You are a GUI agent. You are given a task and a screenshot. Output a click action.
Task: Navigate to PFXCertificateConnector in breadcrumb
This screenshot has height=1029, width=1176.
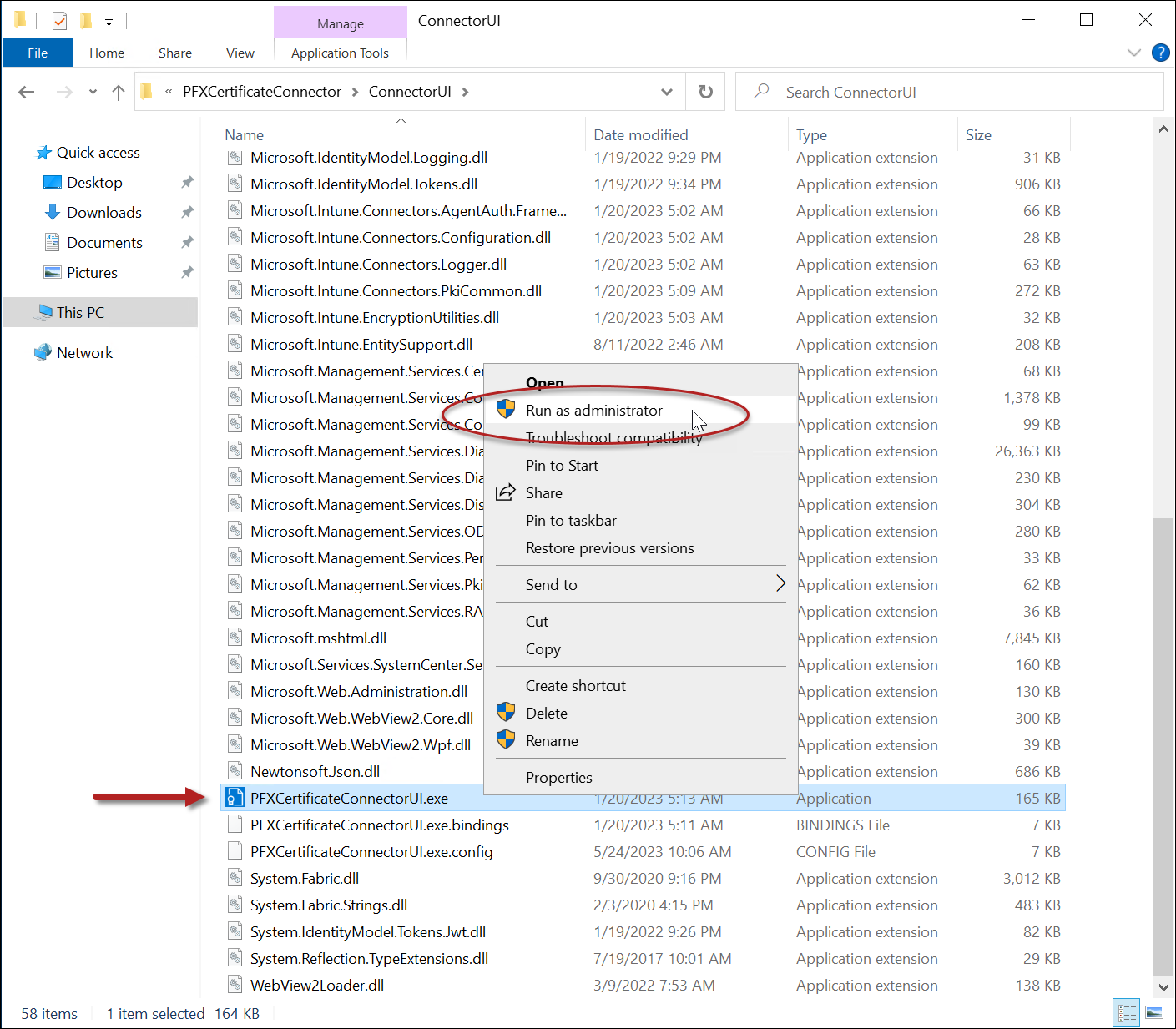click(x=262, y=92)
